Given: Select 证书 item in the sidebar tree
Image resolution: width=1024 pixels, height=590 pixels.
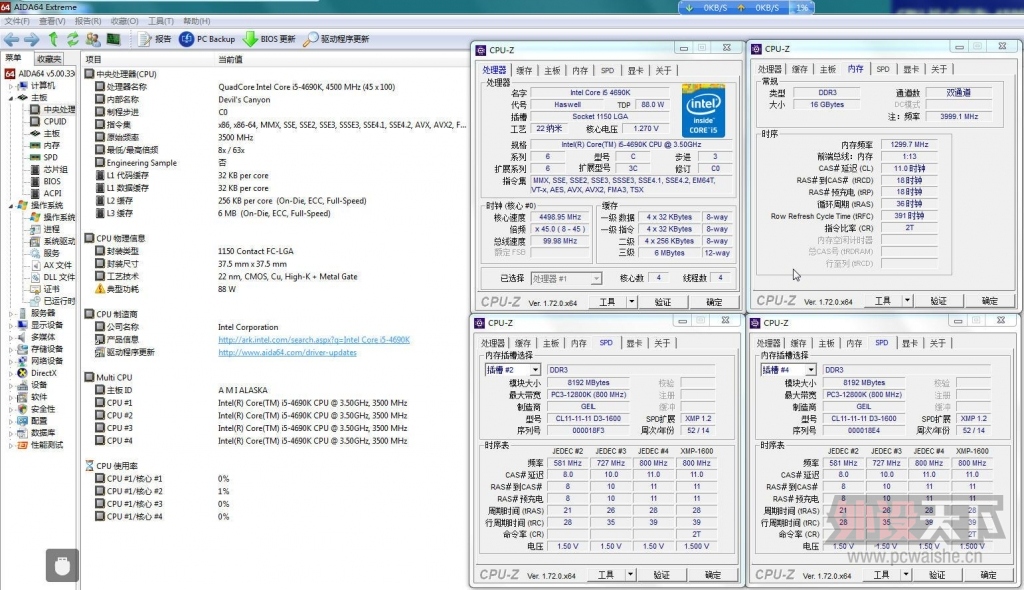Looking at the screenshot, I should pos(52,289).
